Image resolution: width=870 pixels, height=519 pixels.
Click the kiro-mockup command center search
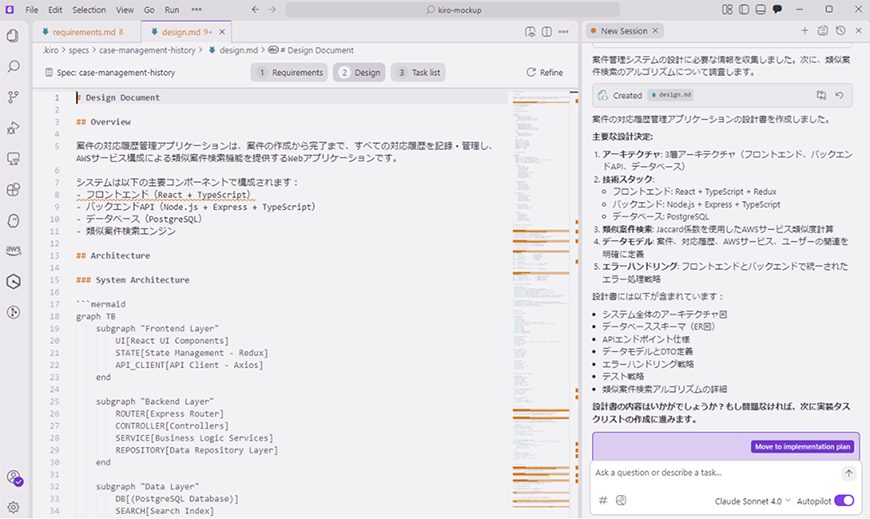click(x=452, y=9)
